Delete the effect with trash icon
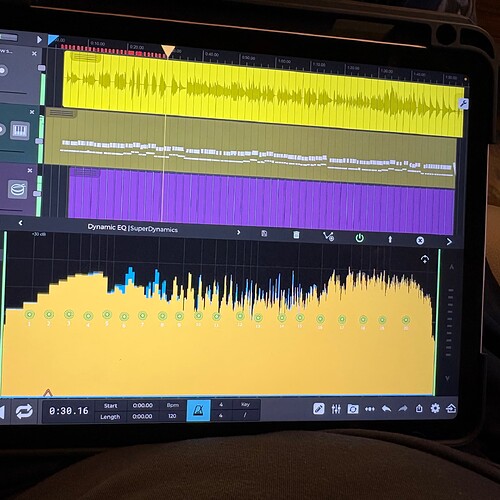This screenshot has height=500, width=500. pyautogui.click(x=296, y=235)
